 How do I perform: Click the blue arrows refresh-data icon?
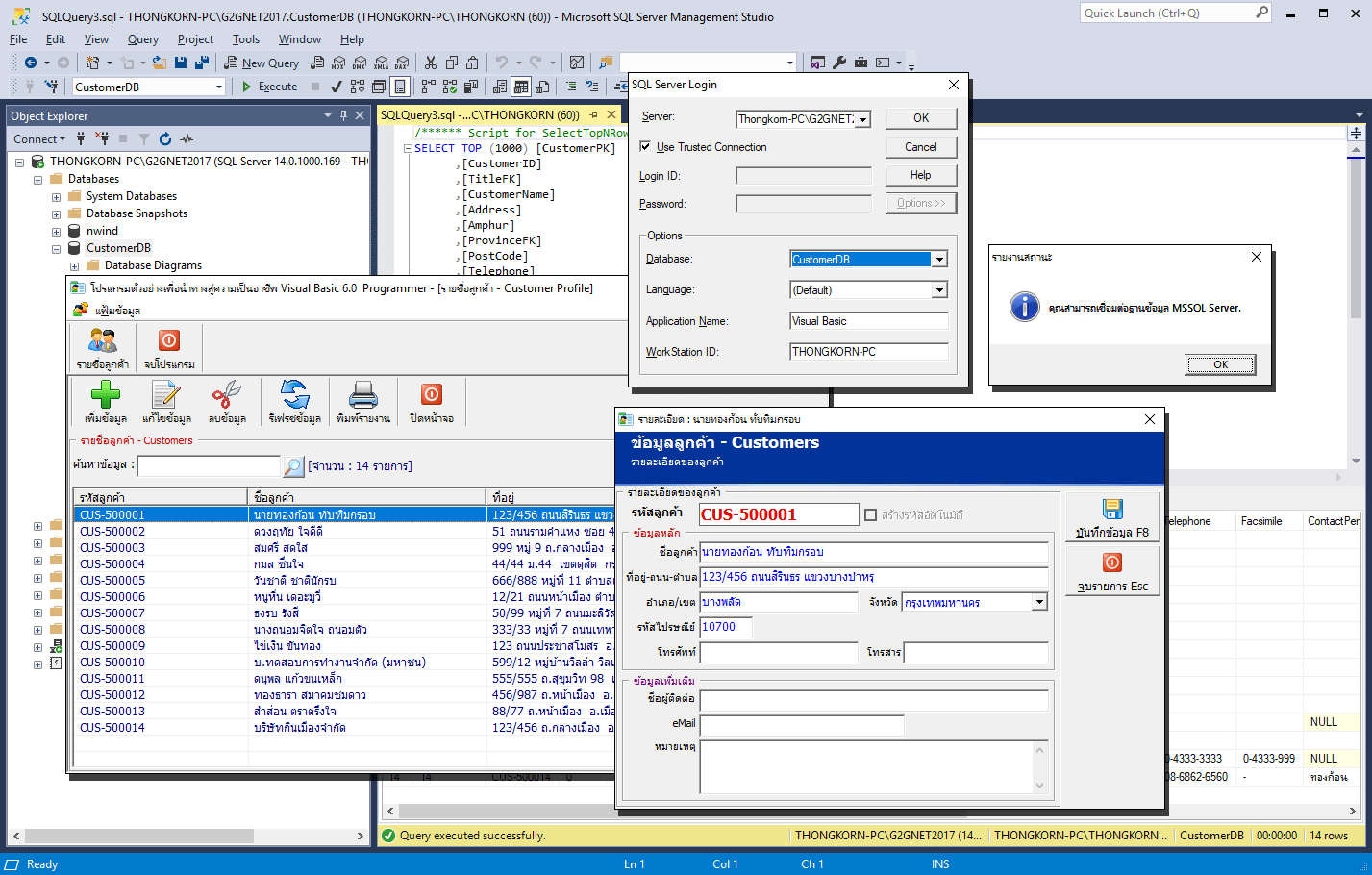pyautogui.click(x=294, y=394)
